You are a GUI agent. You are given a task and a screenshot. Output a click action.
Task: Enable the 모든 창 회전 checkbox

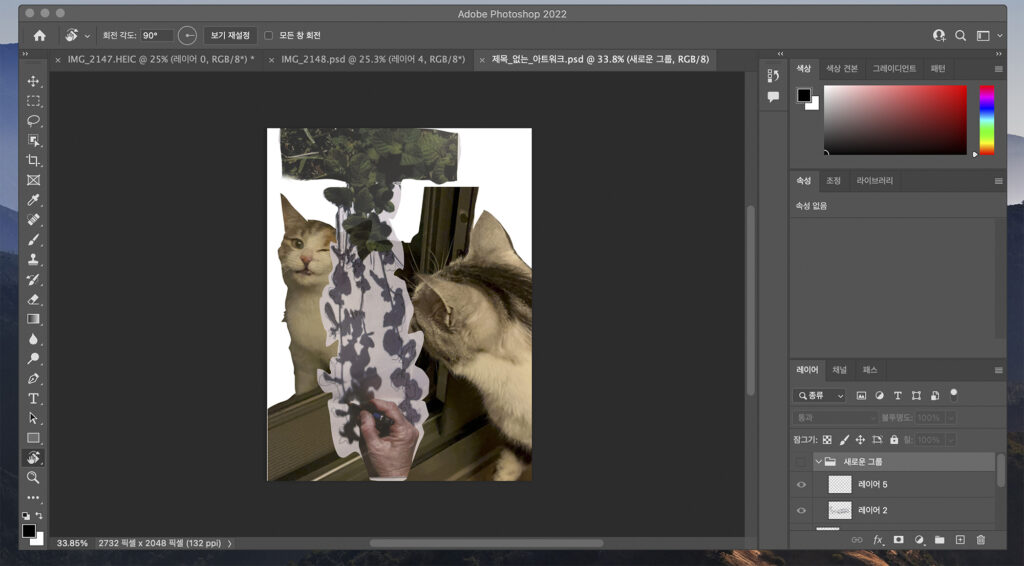(268, 35)
